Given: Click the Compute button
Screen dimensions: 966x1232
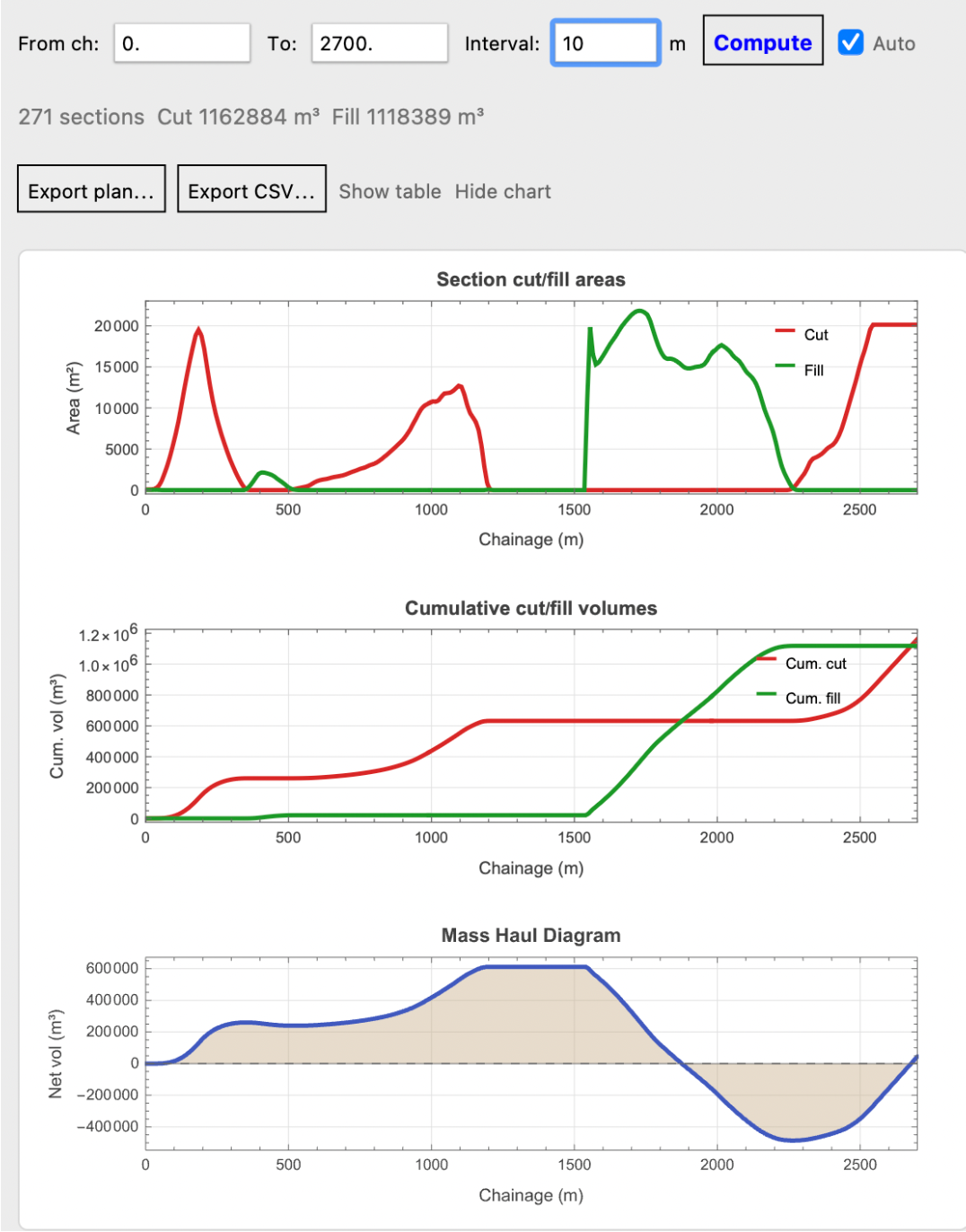Looking at the screenshot, I should click(x=763, y=40).
